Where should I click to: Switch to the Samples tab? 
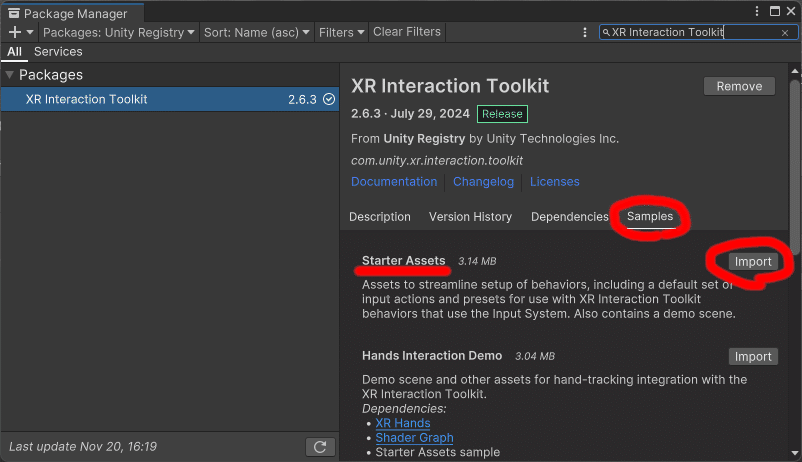point(650,216)
